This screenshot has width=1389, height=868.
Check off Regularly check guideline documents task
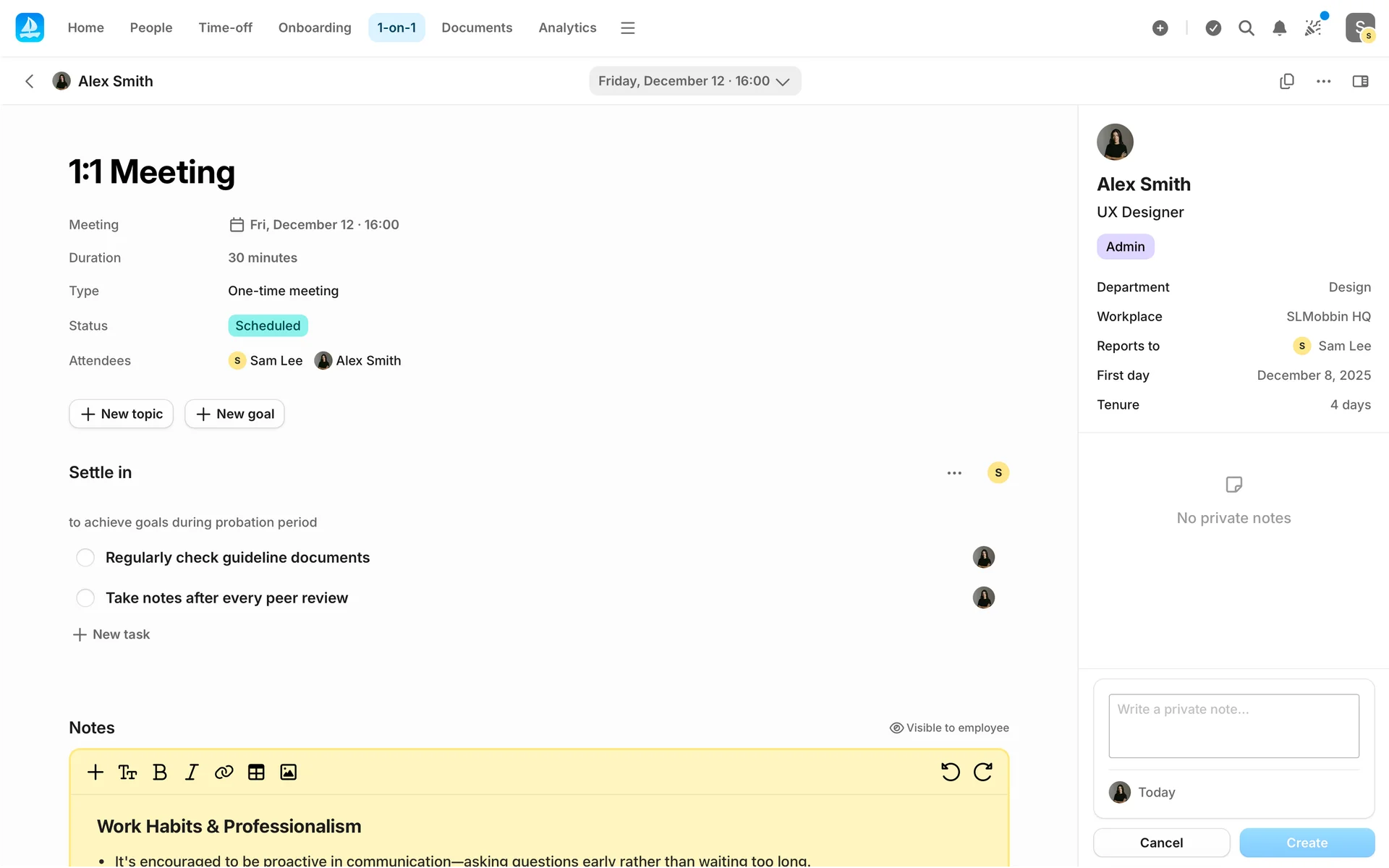point(85,558)
